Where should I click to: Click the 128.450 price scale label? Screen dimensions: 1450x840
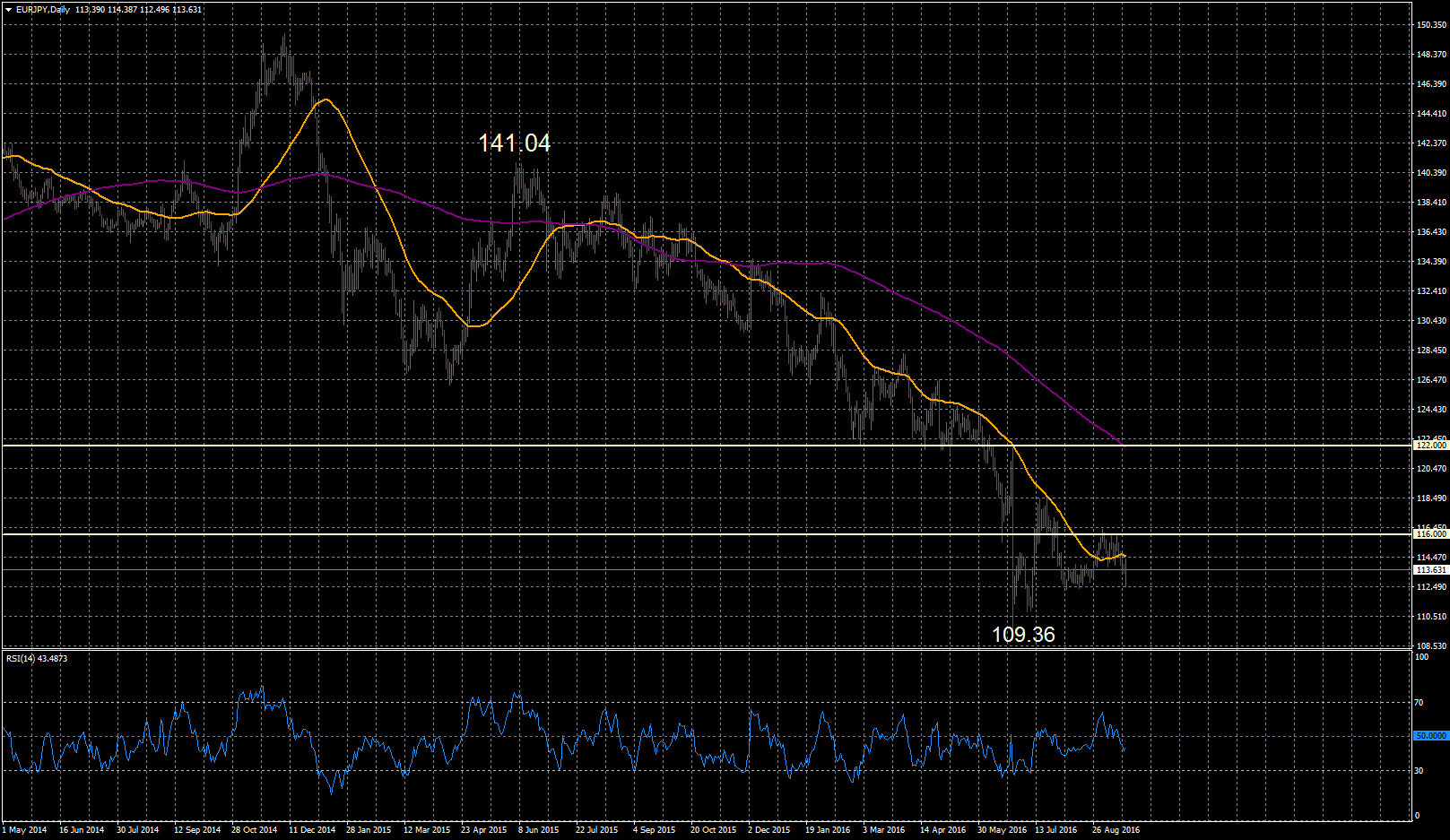coord(1431,351)
